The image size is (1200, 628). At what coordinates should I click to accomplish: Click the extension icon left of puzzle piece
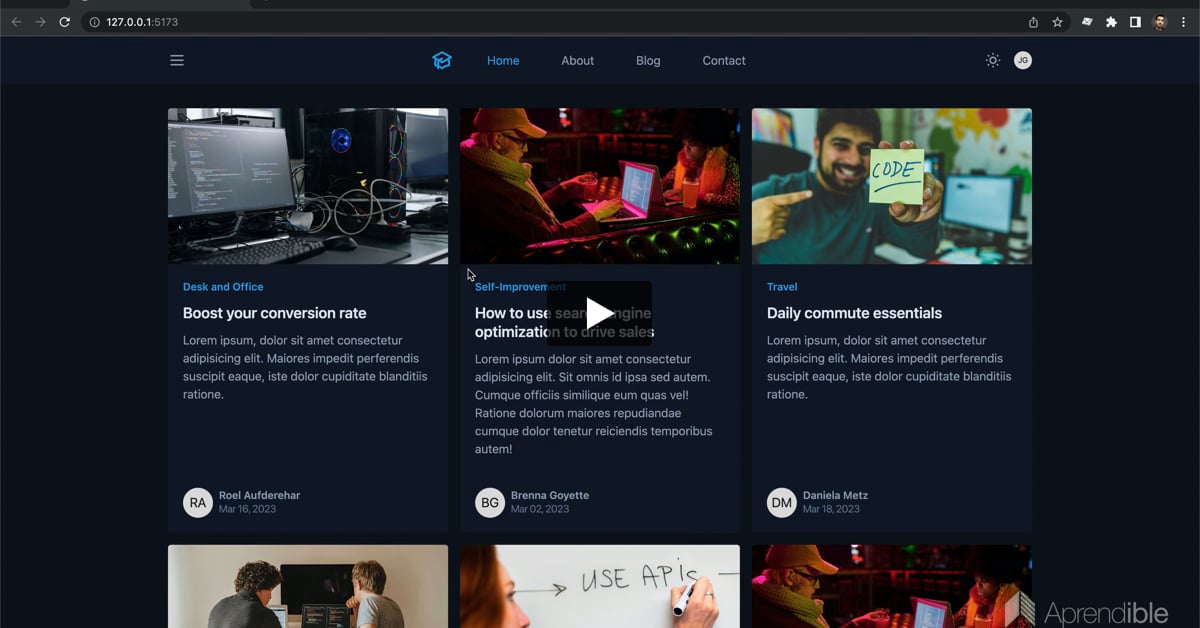click(x=1087, y=22)
